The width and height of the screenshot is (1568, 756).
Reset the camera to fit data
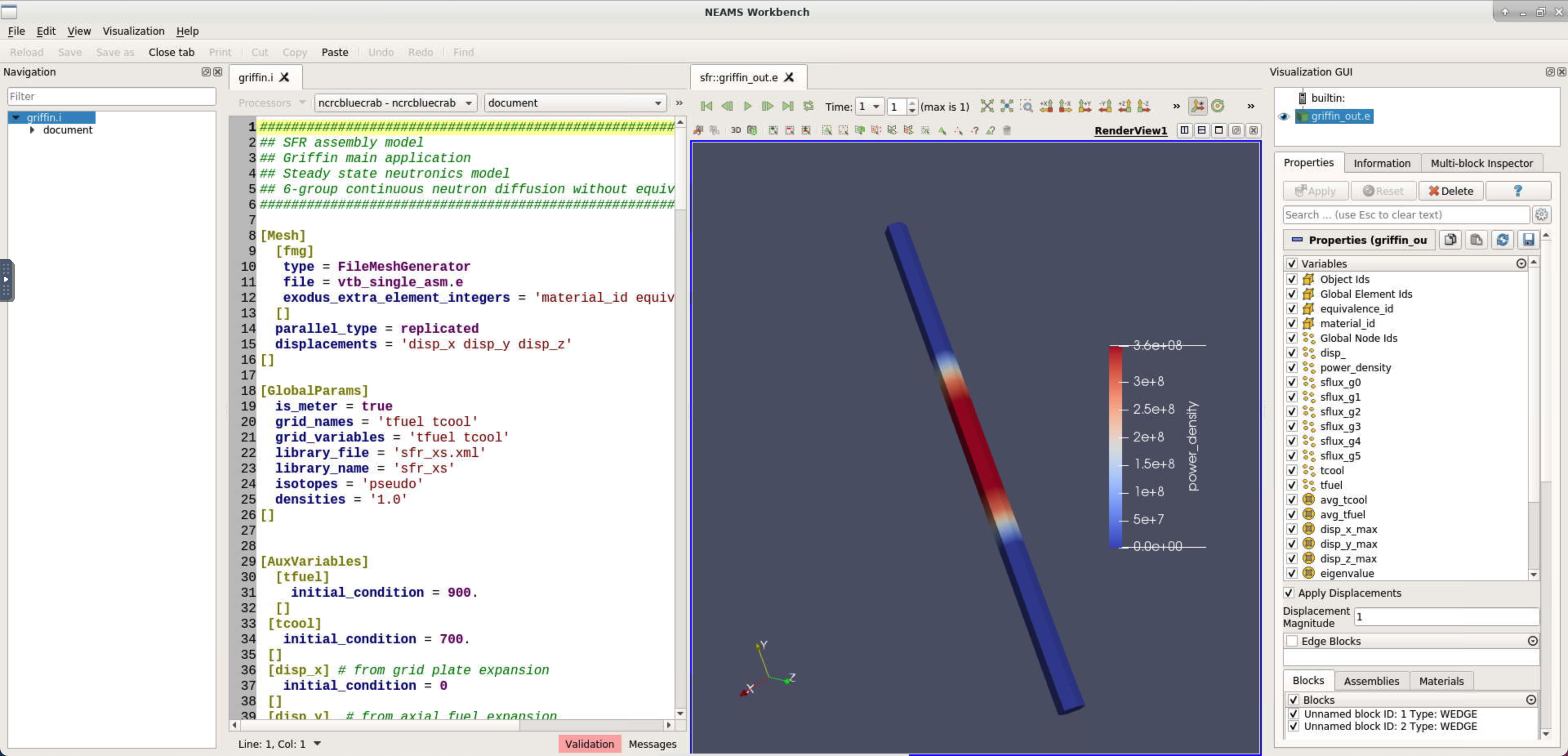[987, 106]
